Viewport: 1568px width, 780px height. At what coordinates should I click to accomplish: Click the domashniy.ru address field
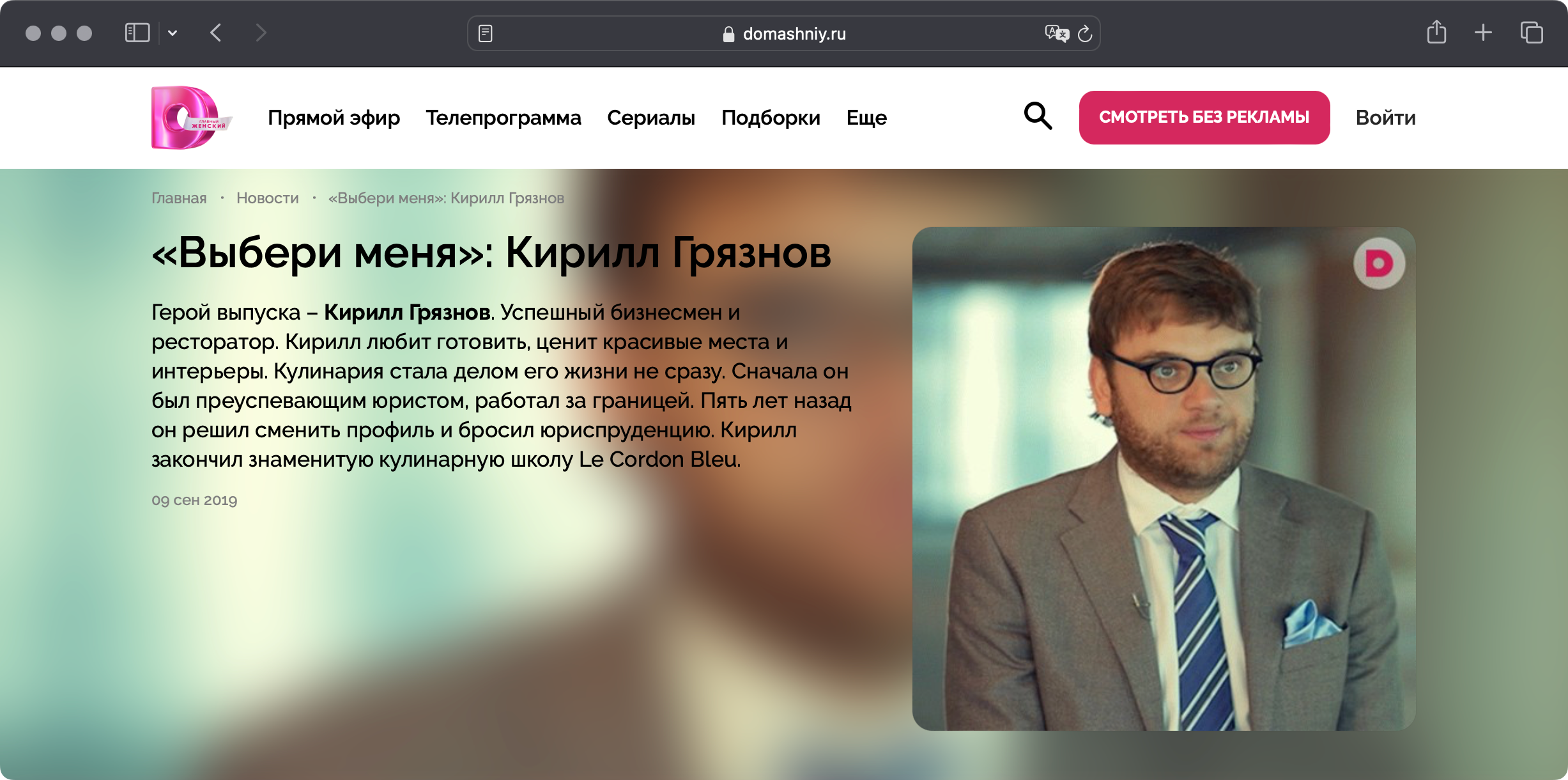(x=783, y=33)
